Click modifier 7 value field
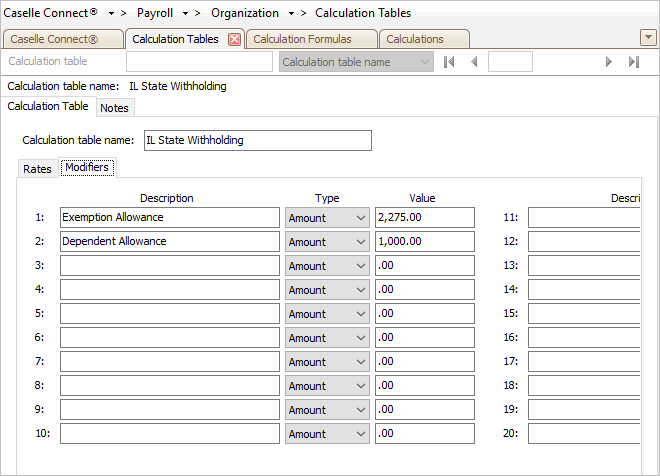This screenshot has height=476, width=660. 425,362
